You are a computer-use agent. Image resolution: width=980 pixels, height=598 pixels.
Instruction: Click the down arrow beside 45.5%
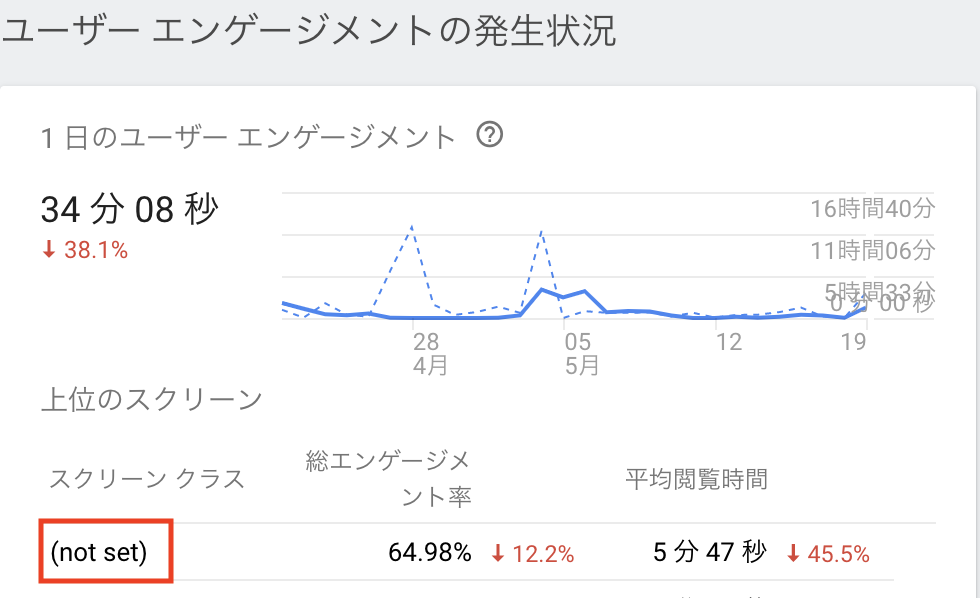click(x=793, y=553)
